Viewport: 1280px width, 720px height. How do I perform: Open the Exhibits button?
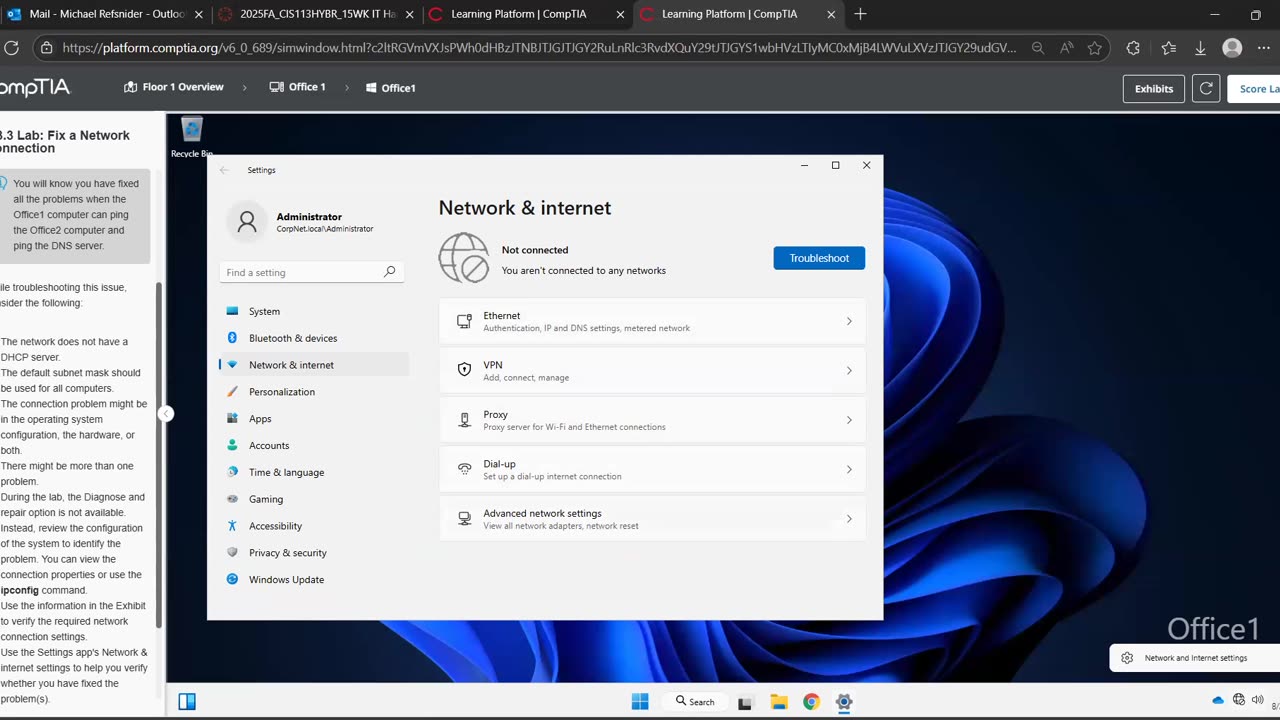pyautogui.click(x=1154, y=88)
